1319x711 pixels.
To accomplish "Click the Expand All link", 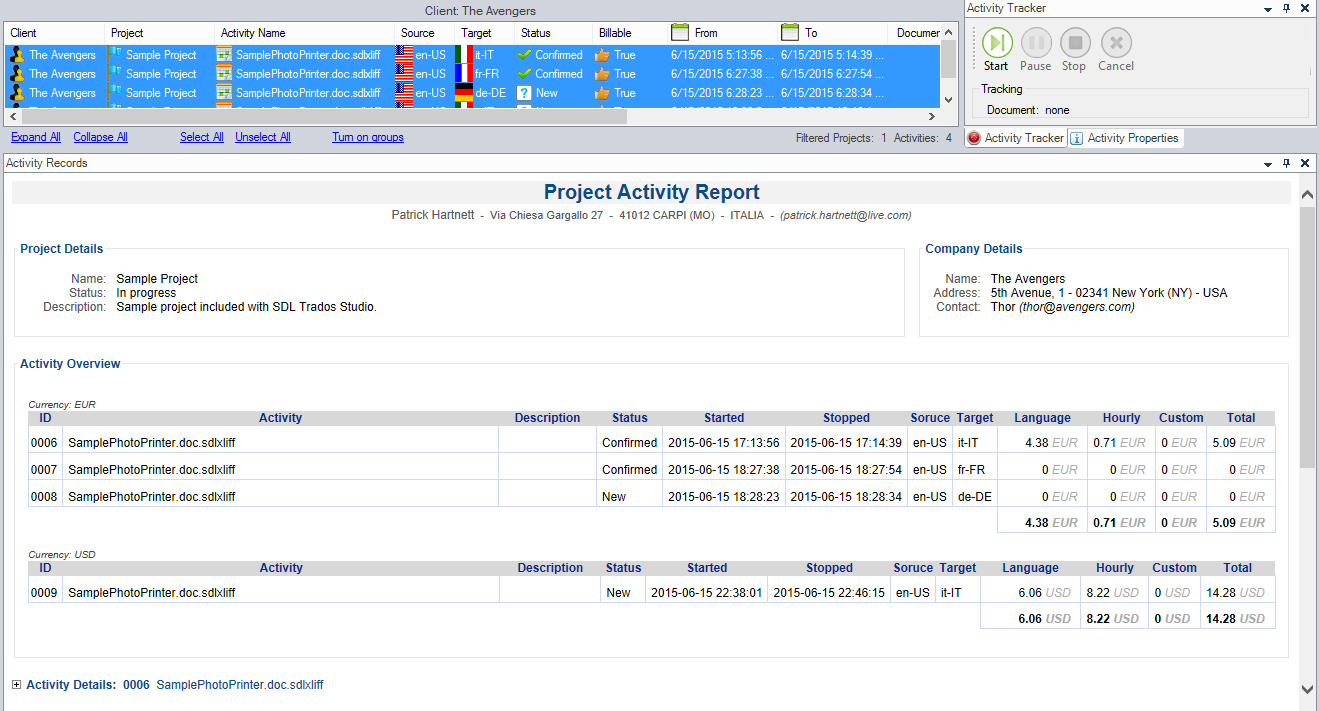I will pyautogui.click(x=36, y=137).
